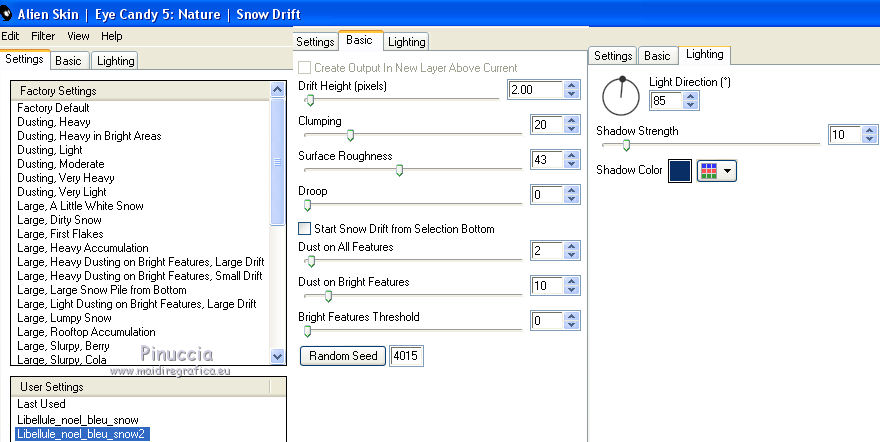The width and height of the screenshot is (880, 442).
Task: Click the Surface Roughness slider handle
Action: 399,170
